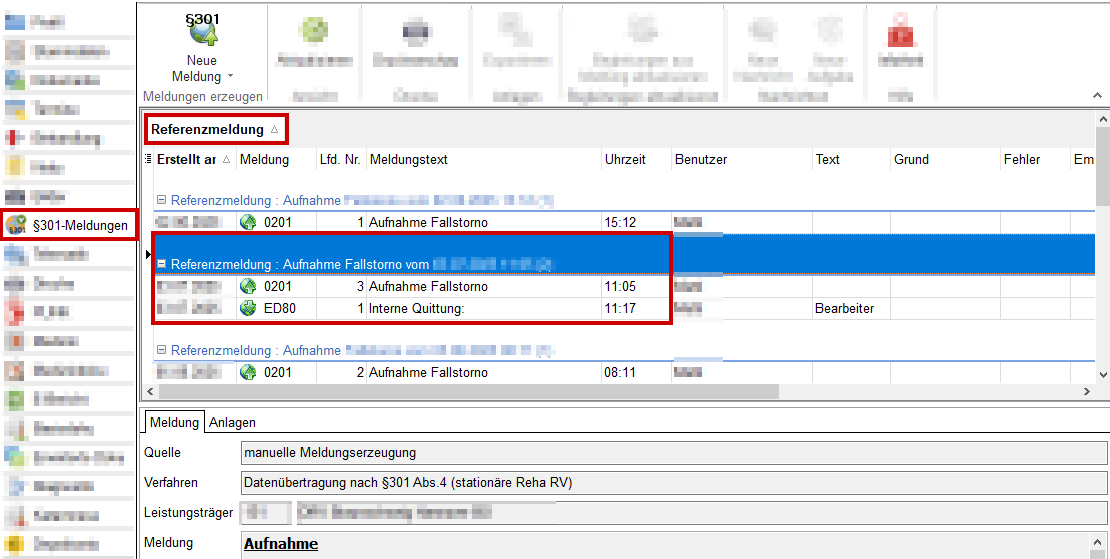Select the Meldung tab
1110x559 pixels.
click(x=174, y=423)
